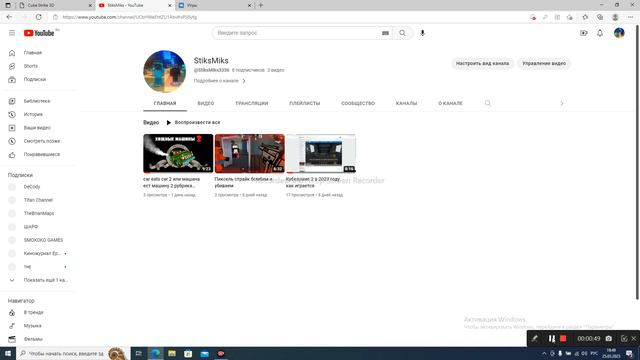Expand Подробнее о канале chevron
The width and height of the screenshot is (640, 360).
(x=244, y=81)
